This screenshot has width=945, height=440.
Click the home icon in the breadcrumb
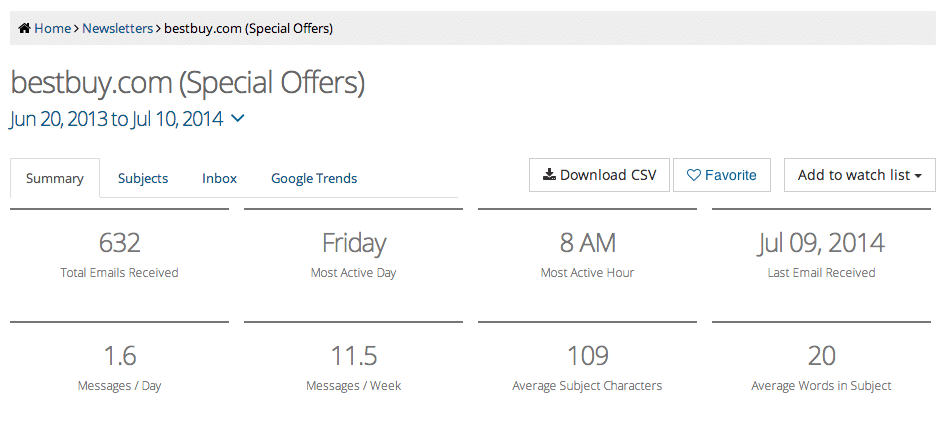(24, 29)
